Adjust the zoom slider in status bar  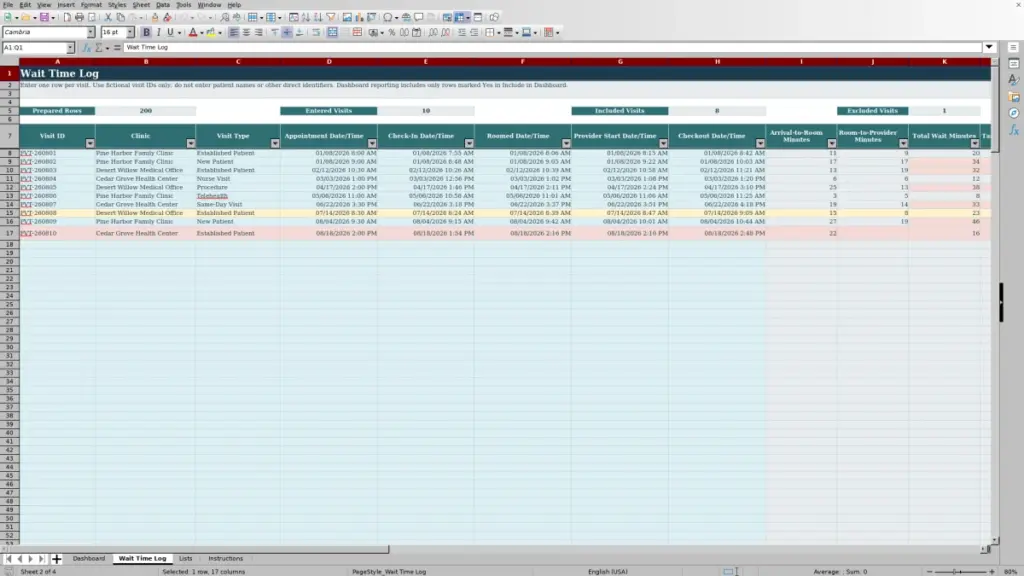click(960, 571)
